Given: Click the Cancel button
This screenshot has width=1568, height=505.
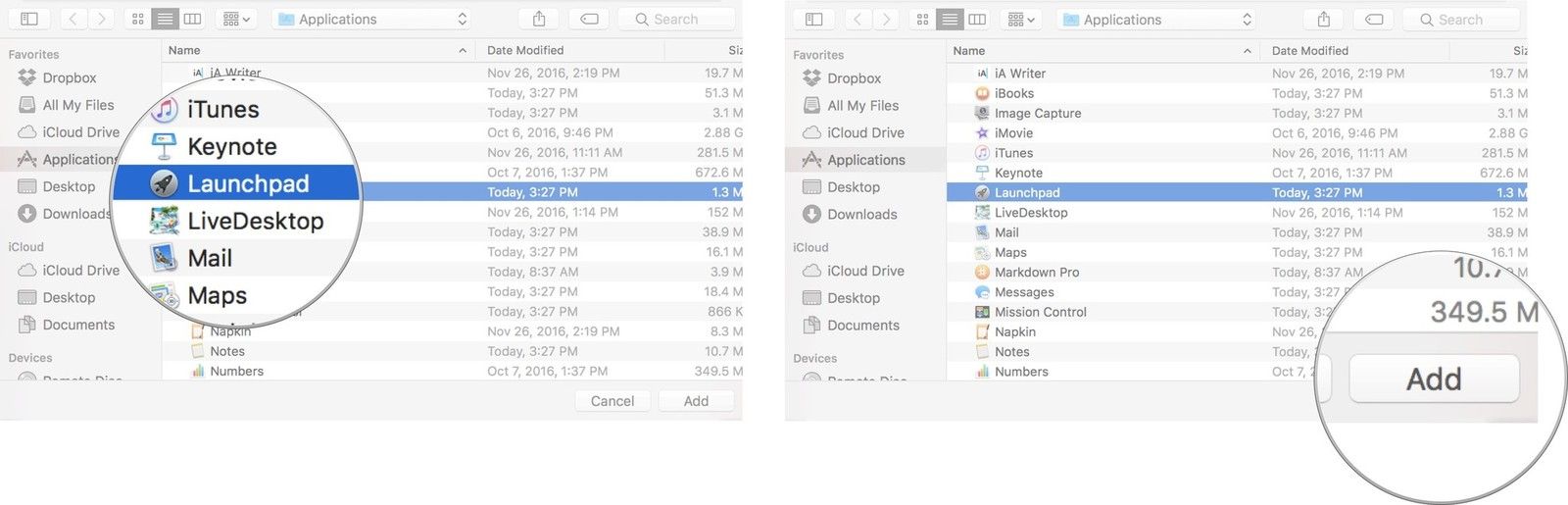Looking at the screenshot, I should 612,401.
